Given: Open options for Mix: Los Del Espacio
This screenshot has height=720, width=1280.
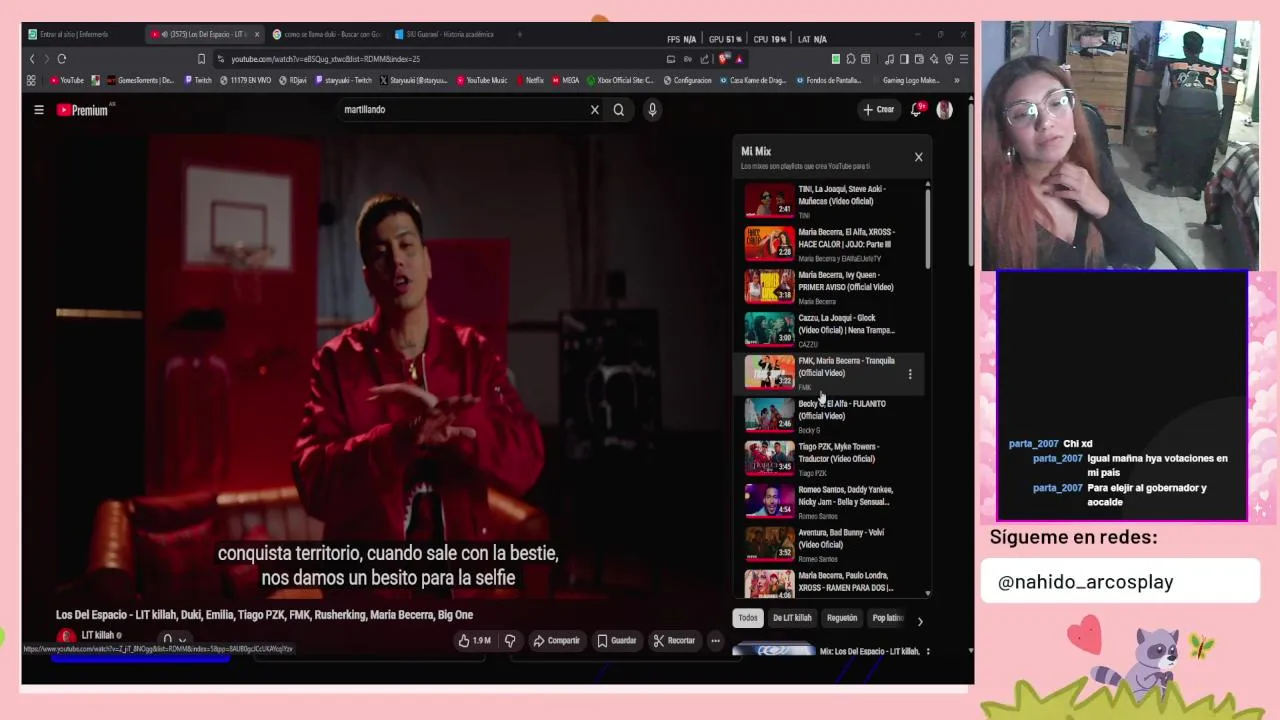Looking at the screenshot, I should point(928,652).
